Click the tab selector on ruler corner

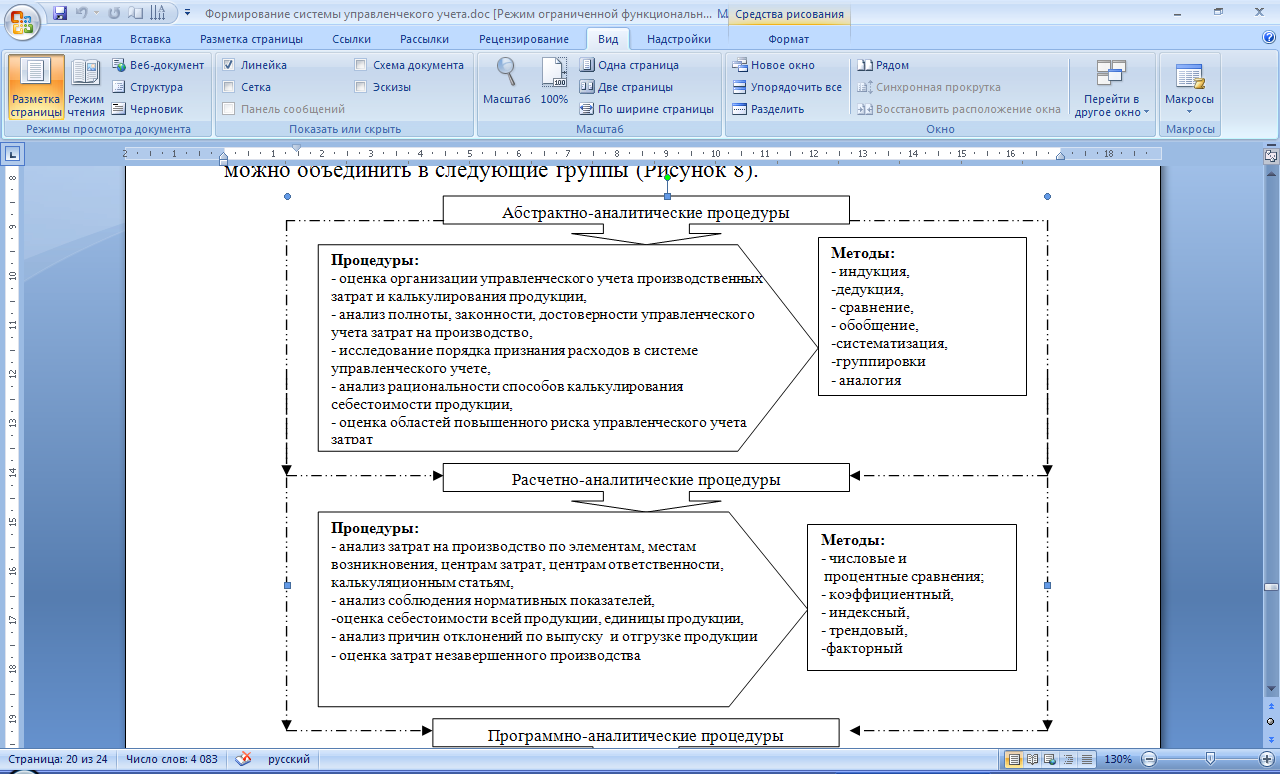click(13, 154)
